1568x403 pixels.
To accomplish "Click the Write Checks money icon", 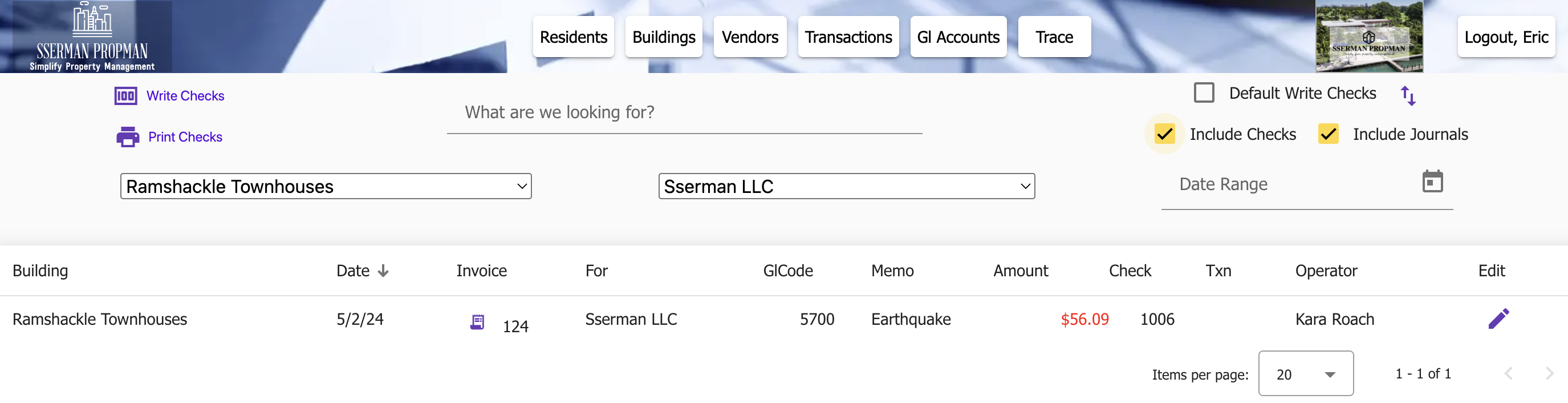I will 125,96.
